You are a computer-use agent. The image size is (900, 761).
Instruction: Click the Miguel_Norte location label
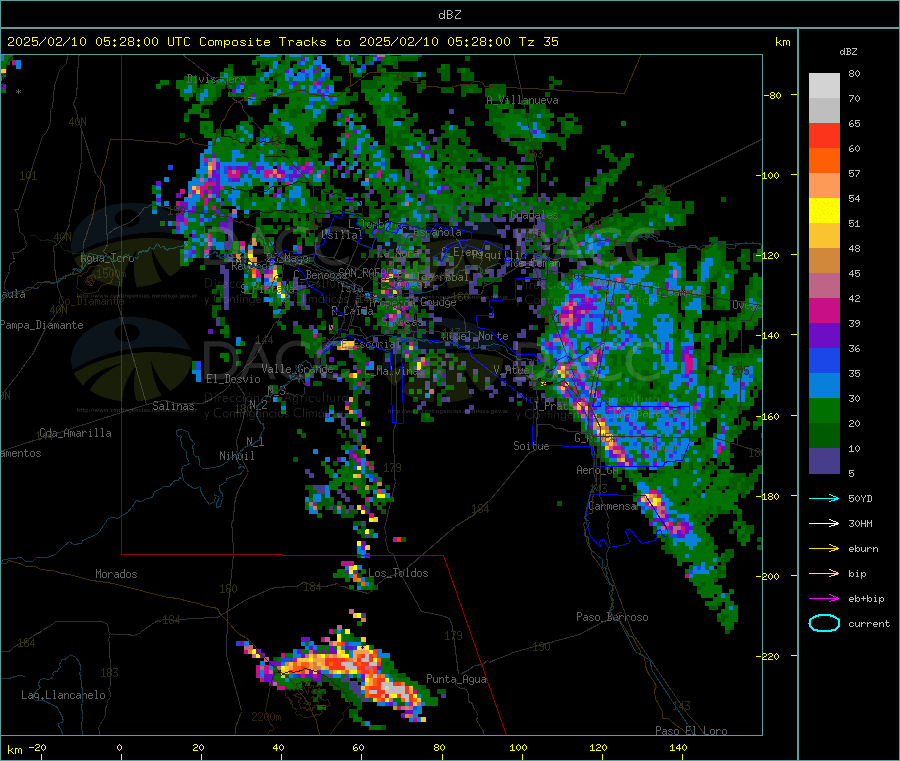coord(475,336)
